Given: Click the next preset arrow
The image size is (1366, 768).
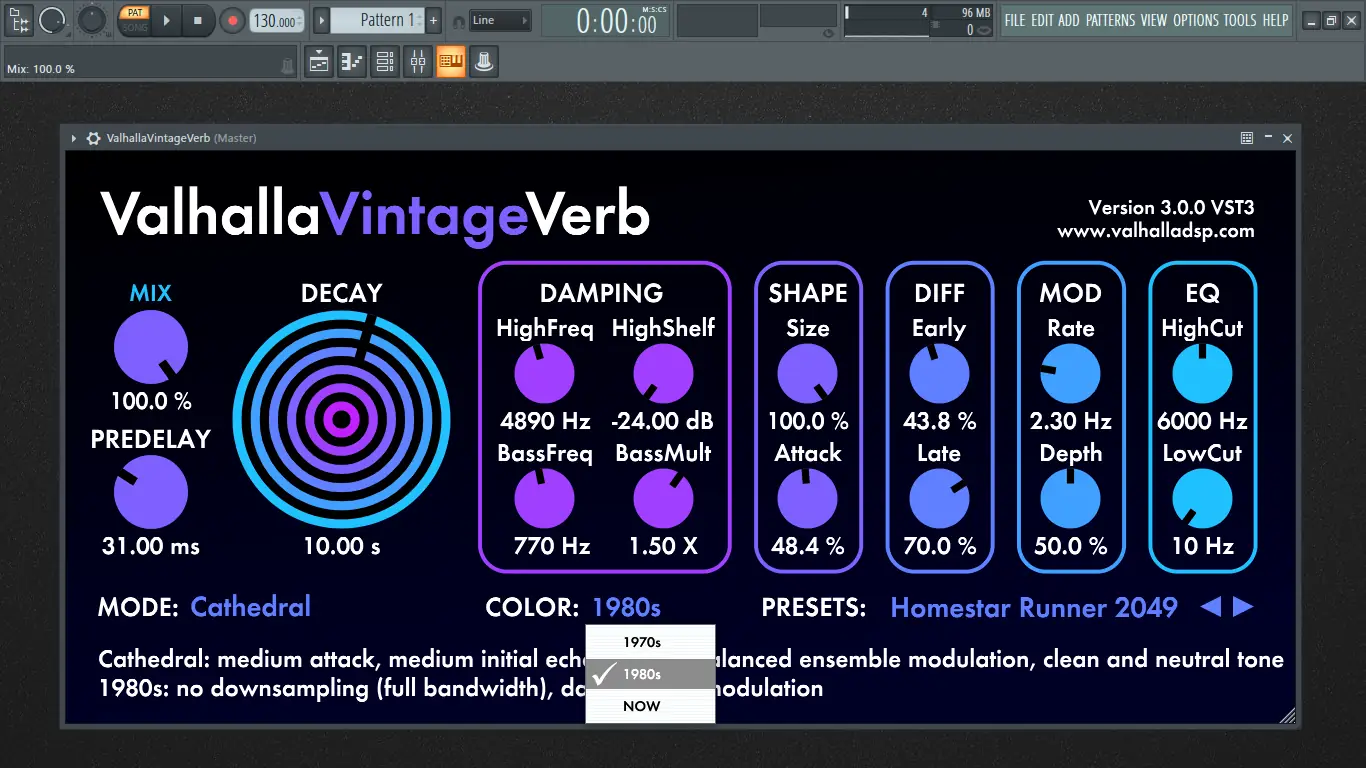Looking at the screenshot, I should [1243, 607].
